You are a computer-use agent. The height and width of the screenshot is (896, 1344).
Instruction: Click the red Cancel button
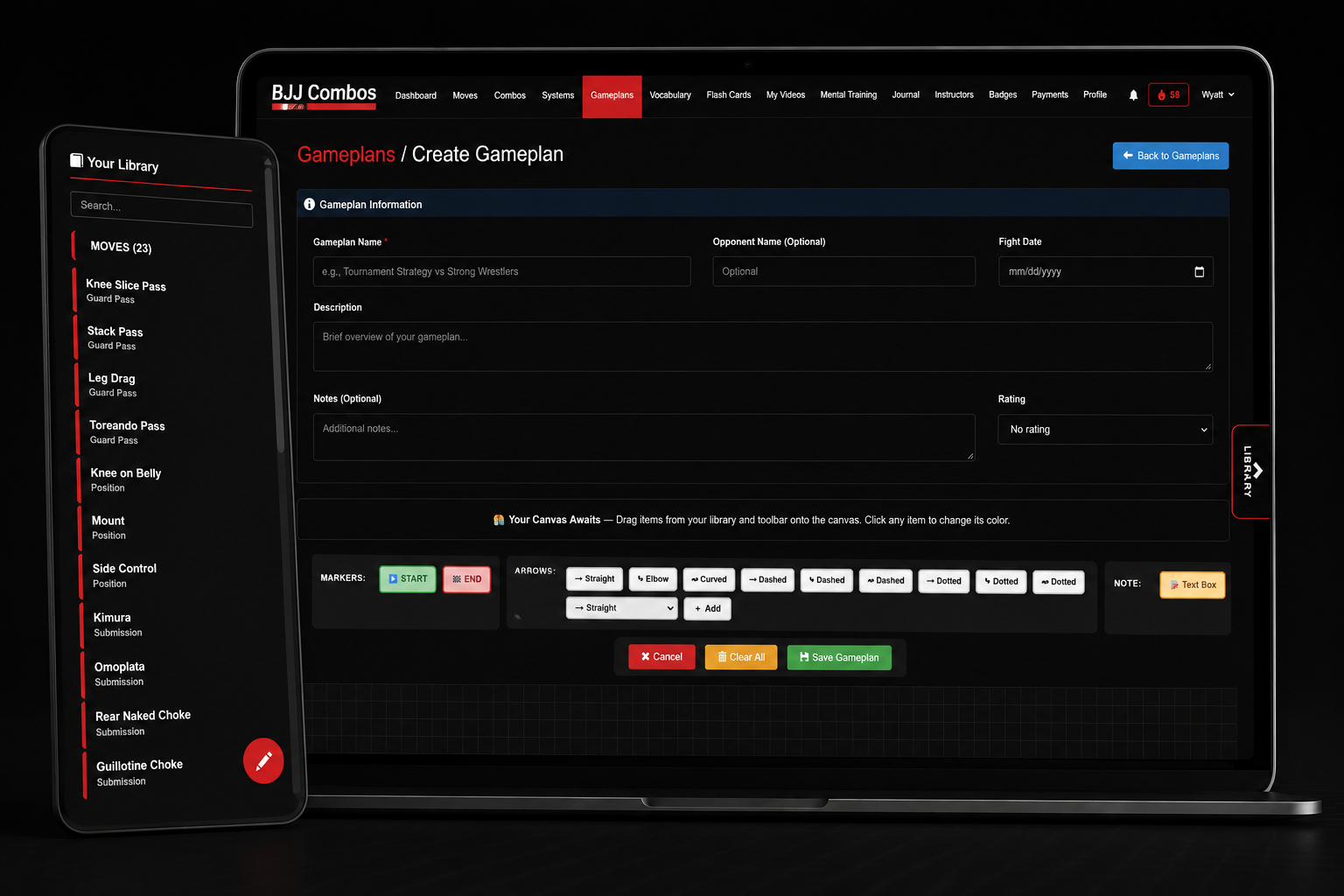point(661,657)
